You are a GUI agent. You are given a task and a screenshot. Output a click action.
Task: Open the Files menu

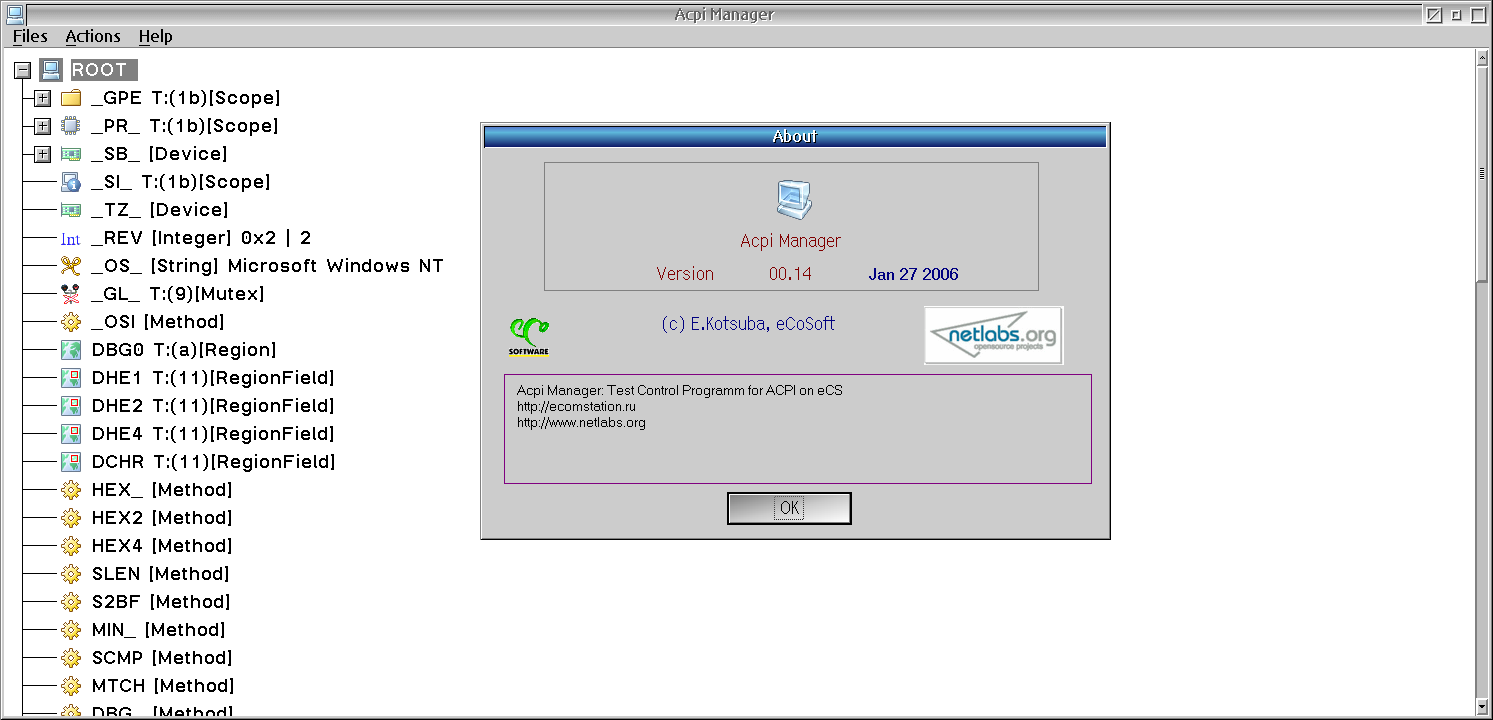[30, 36]
